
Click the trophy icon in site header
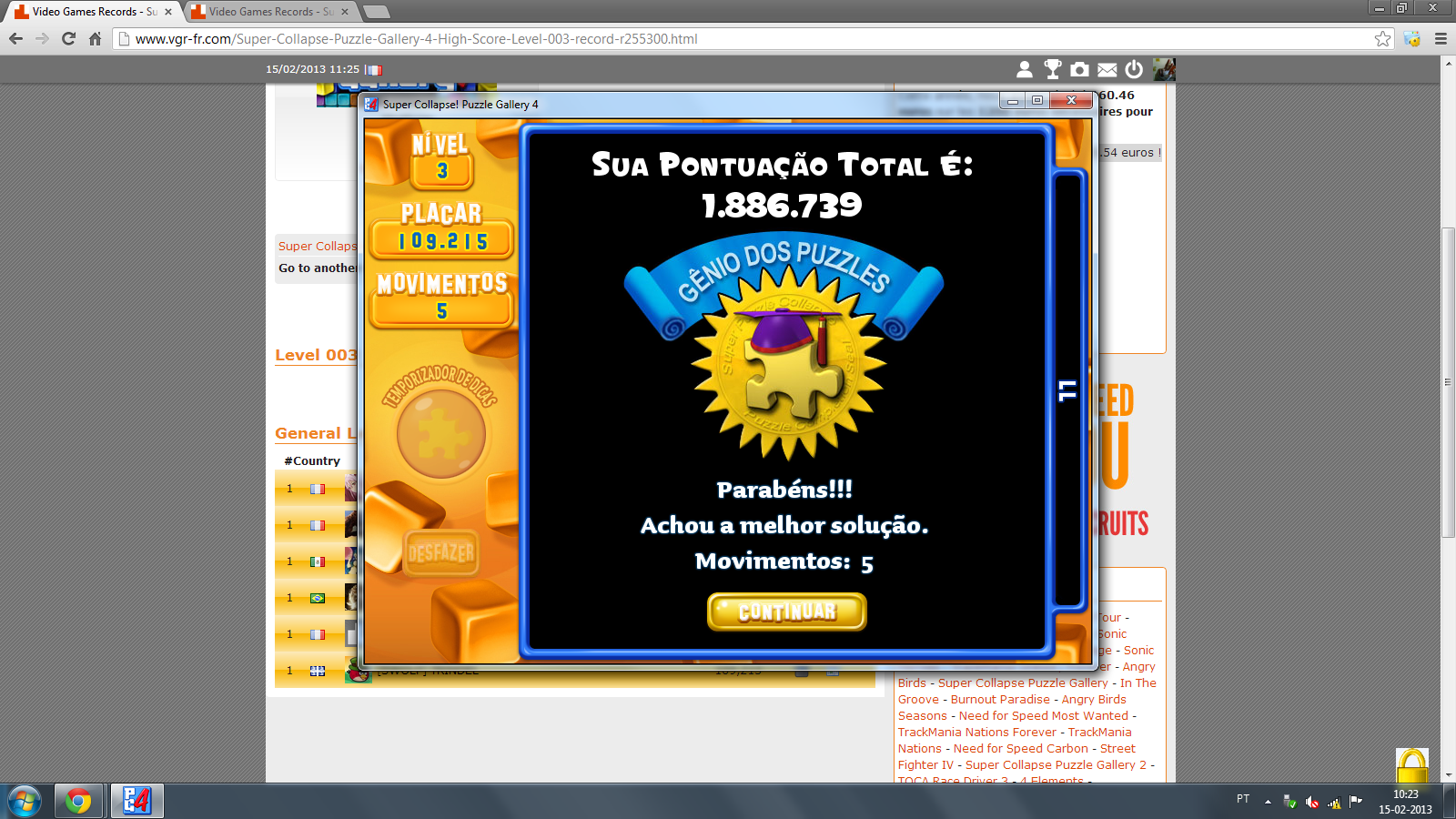(x=1053, y=69)
